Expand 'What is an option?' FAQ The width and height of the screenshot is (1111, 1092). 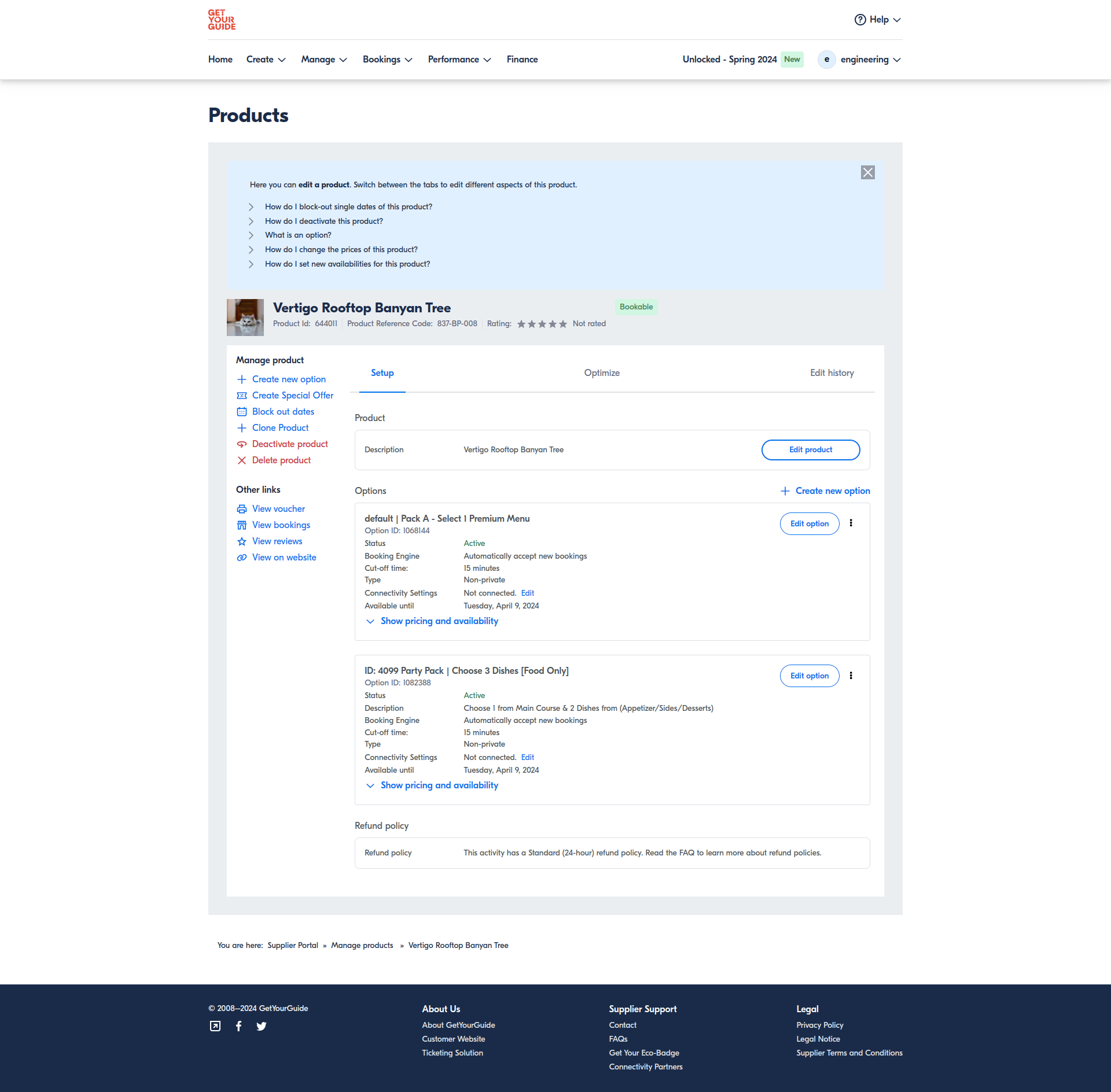click(x=298, y=235)
